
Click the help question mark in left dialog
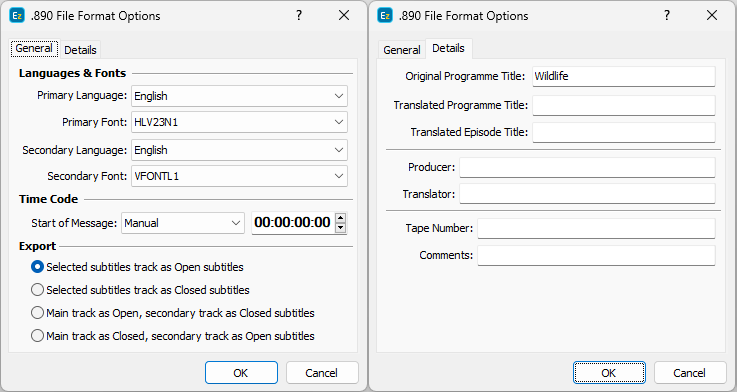click(x=298, y=16)
